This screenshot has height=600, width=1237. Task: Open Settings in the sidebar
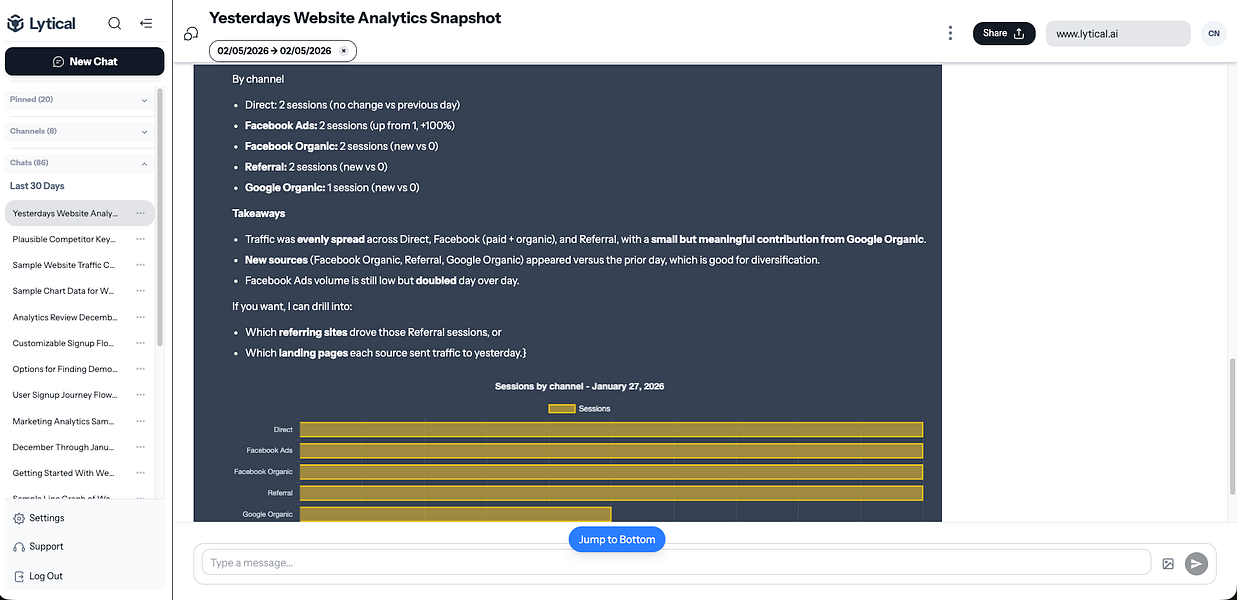46,518
